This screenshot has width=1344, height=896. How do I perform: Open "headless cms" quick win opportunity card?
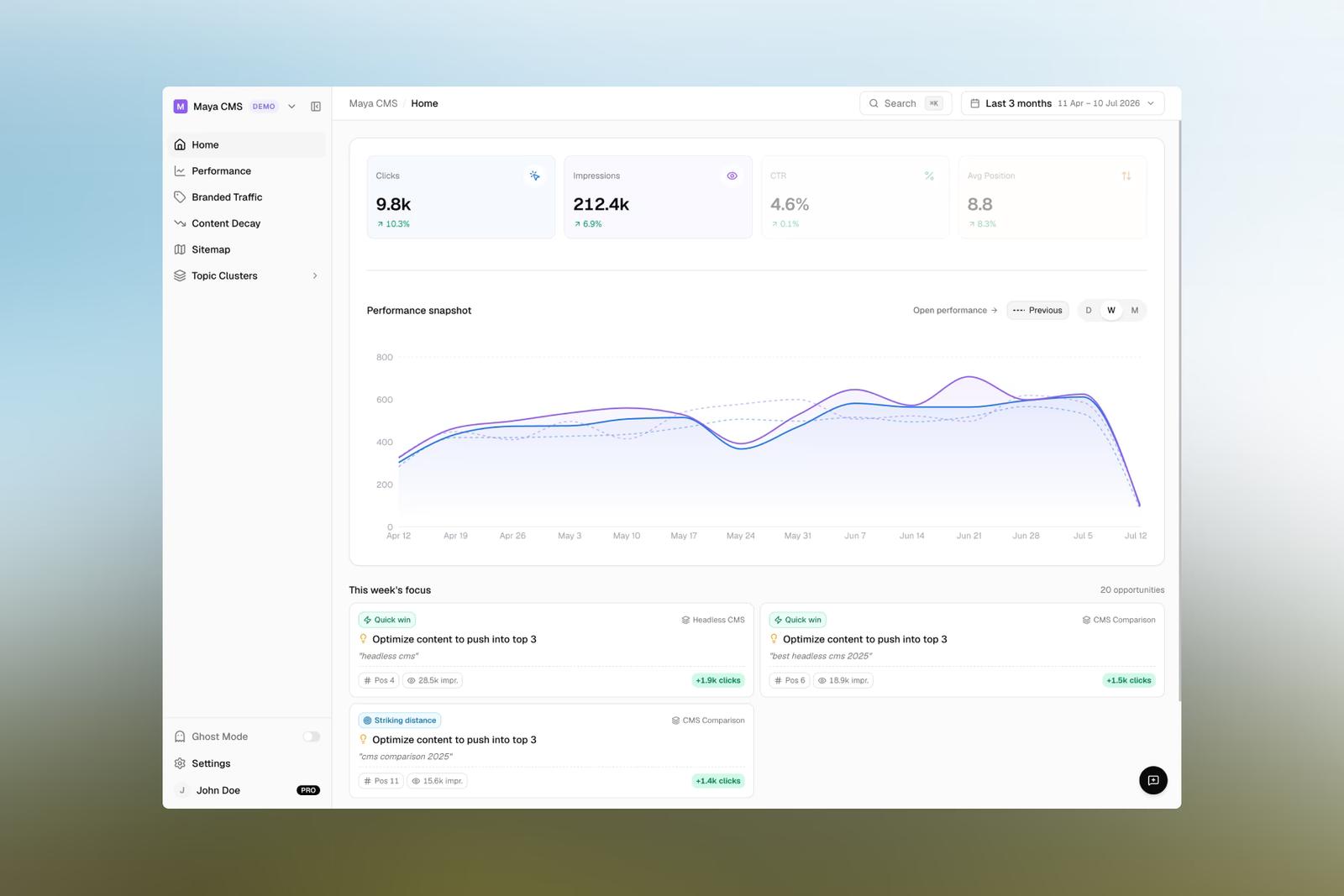pos(552,650)
